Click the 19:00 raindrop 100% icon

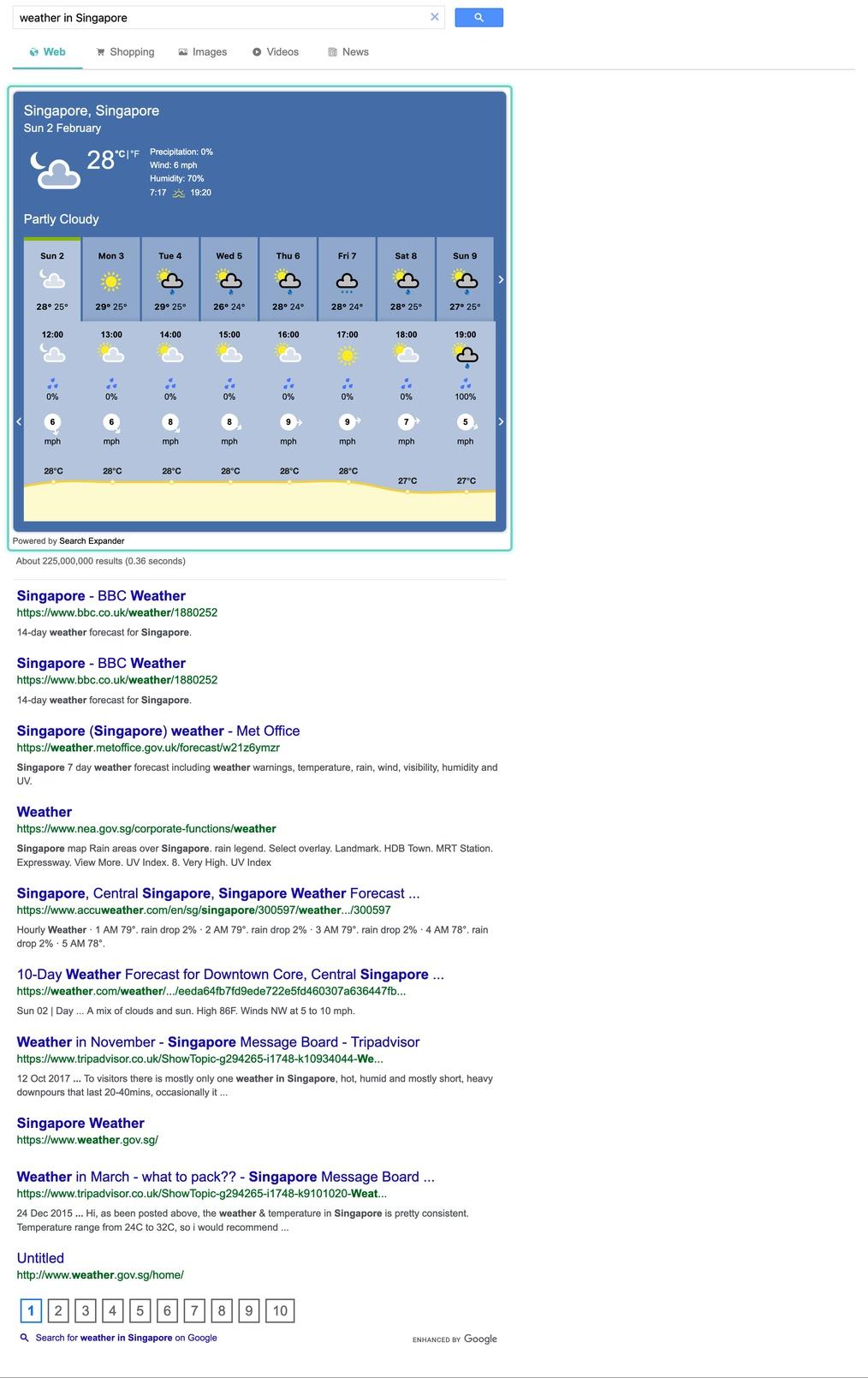pyautogui.click(x=466, y=384)
